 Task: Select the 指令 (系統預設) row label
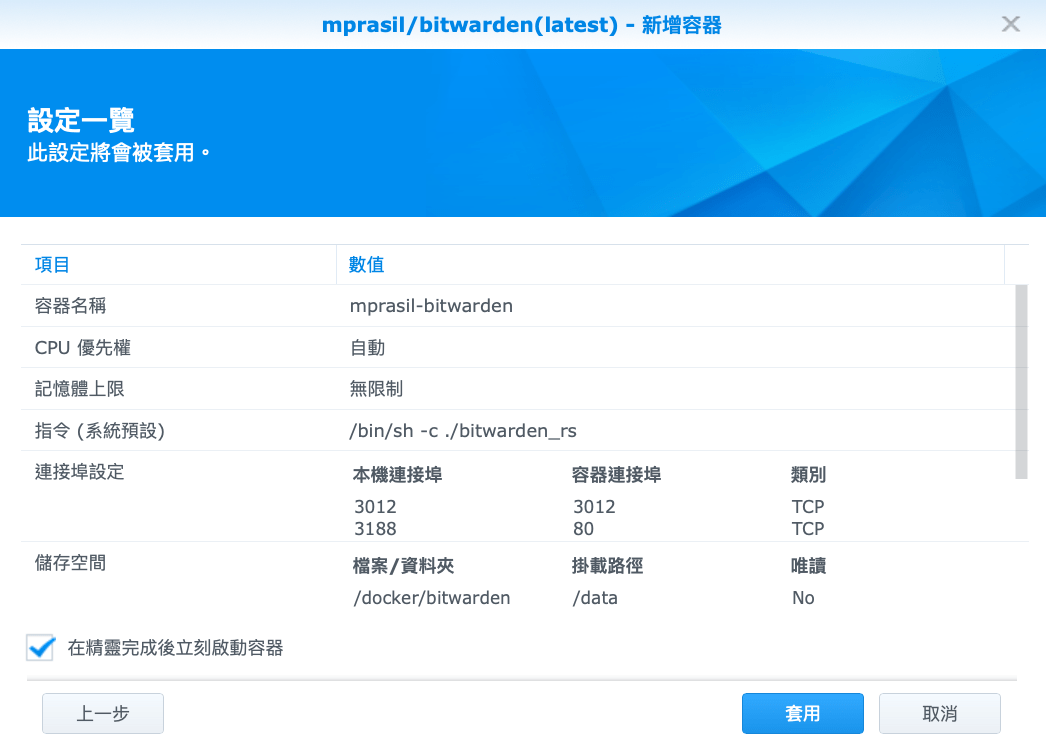pos(100,431)
